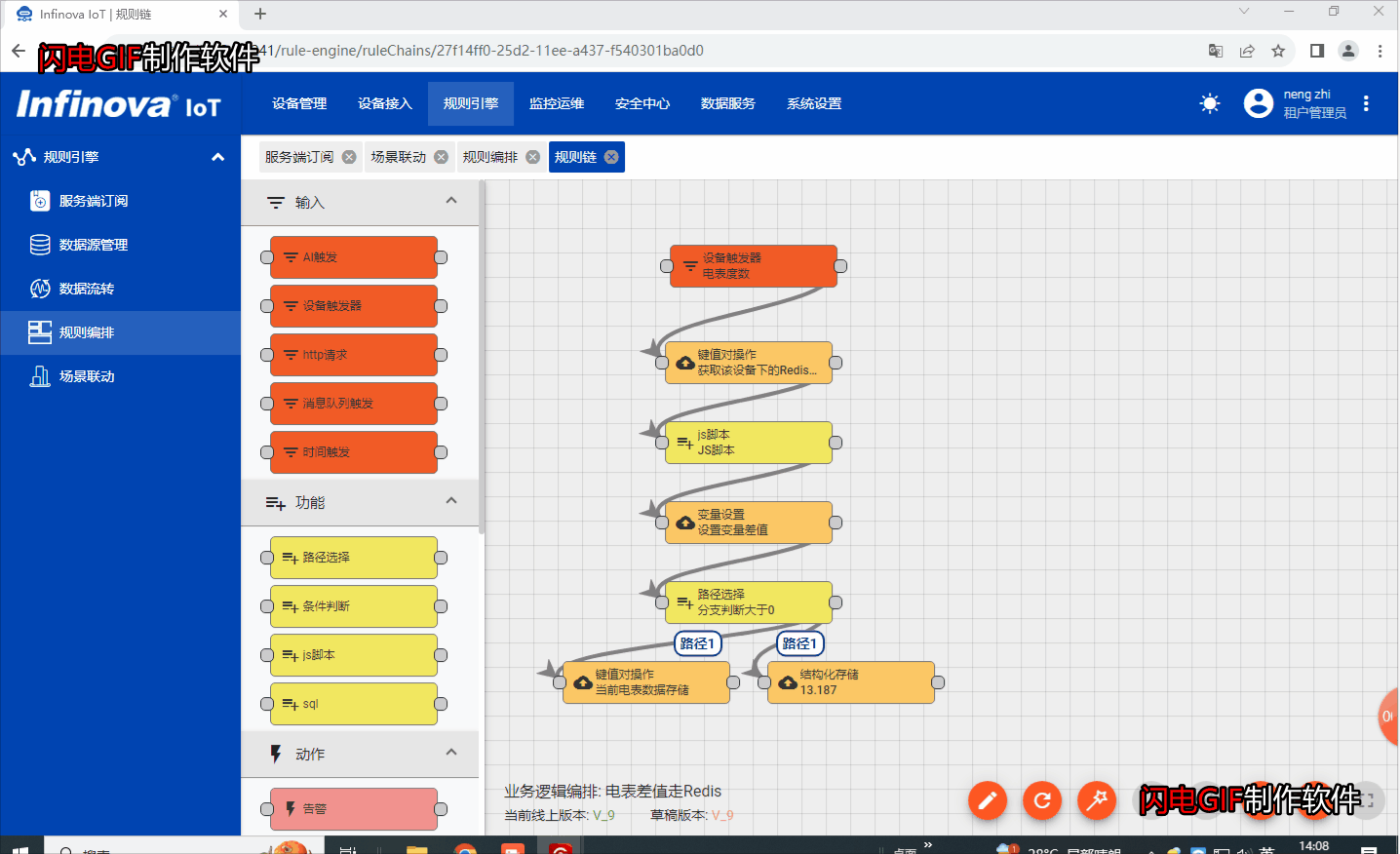This screenshot has width=1400, height=854.
Task: Collapse the 动作 palette section
Action: click(451, 753)
